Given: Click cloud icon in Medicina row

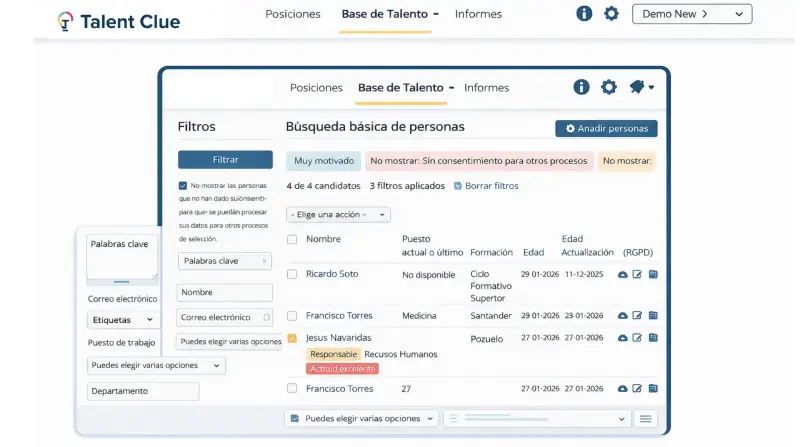Looking at the screenshot, I should [x=622, y=316].
